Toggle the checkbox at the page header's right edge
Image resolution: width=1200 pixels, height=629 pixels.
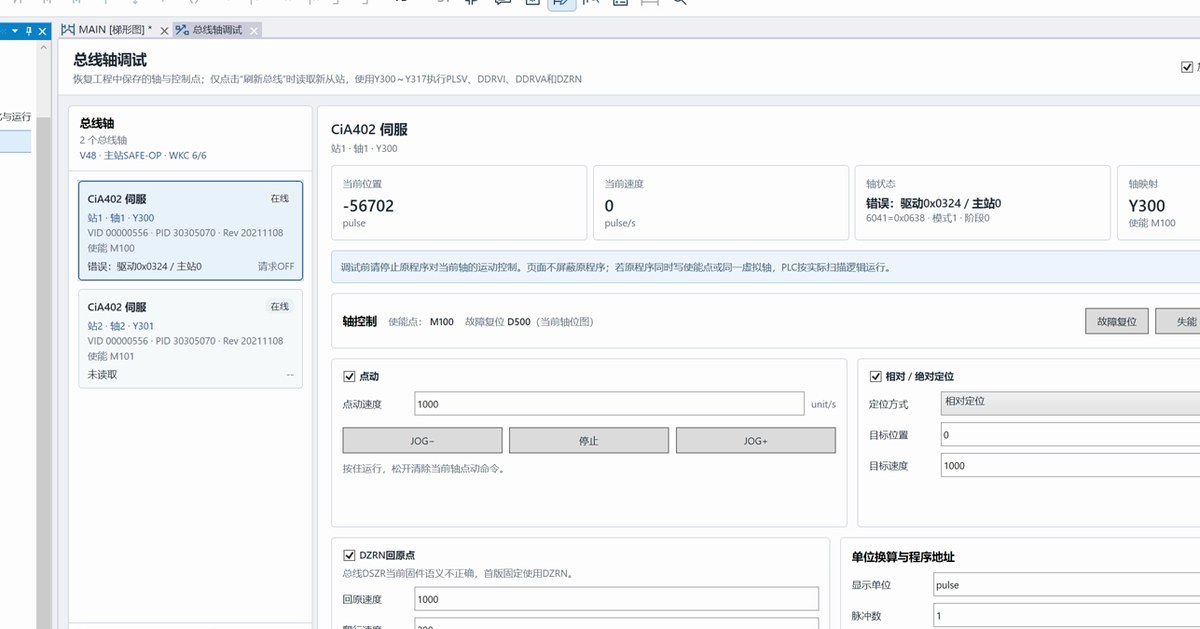[x=1187, y=67]
